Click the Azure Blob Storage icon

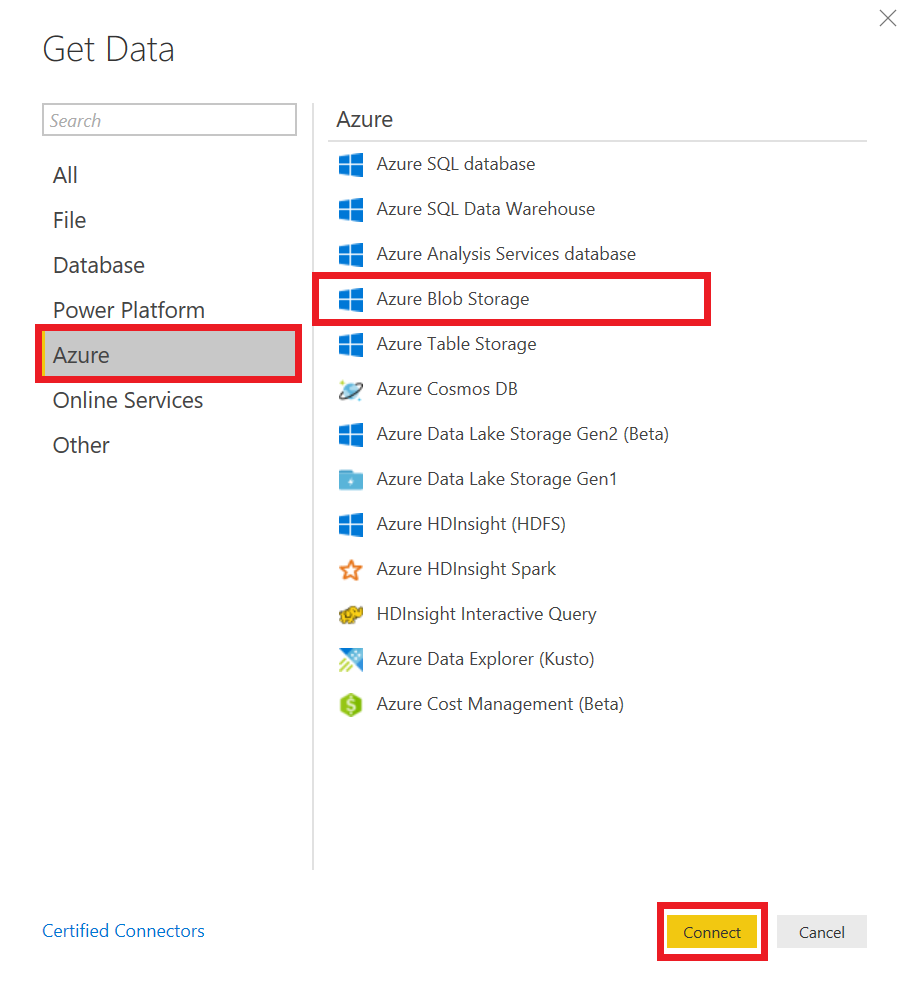(x=351, y=300)
